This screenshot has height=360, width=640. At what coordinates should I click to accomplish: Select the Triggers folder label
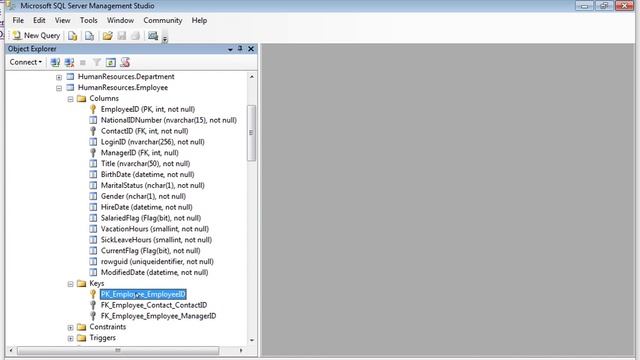pos(102,338)
